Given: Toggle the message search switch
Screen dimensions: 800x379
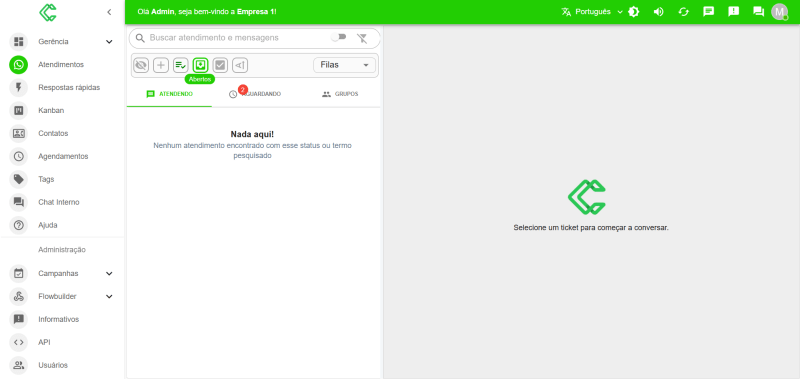Looking at the screenshot, I should (x=338, y=37).
